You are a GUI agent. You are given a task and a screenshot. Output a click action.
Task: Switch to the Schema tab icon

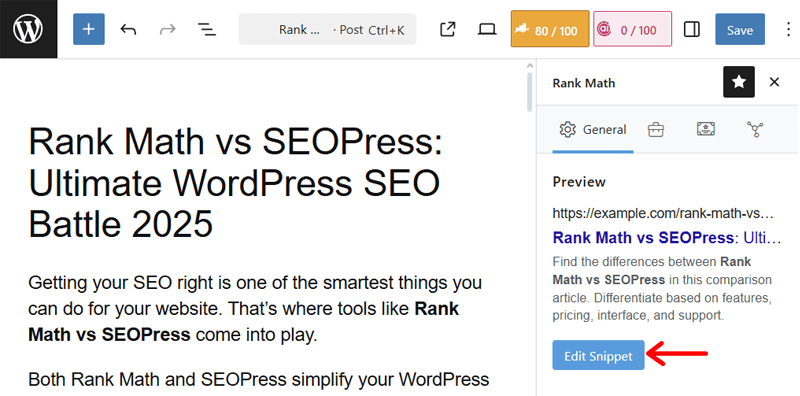click(706, 129)
